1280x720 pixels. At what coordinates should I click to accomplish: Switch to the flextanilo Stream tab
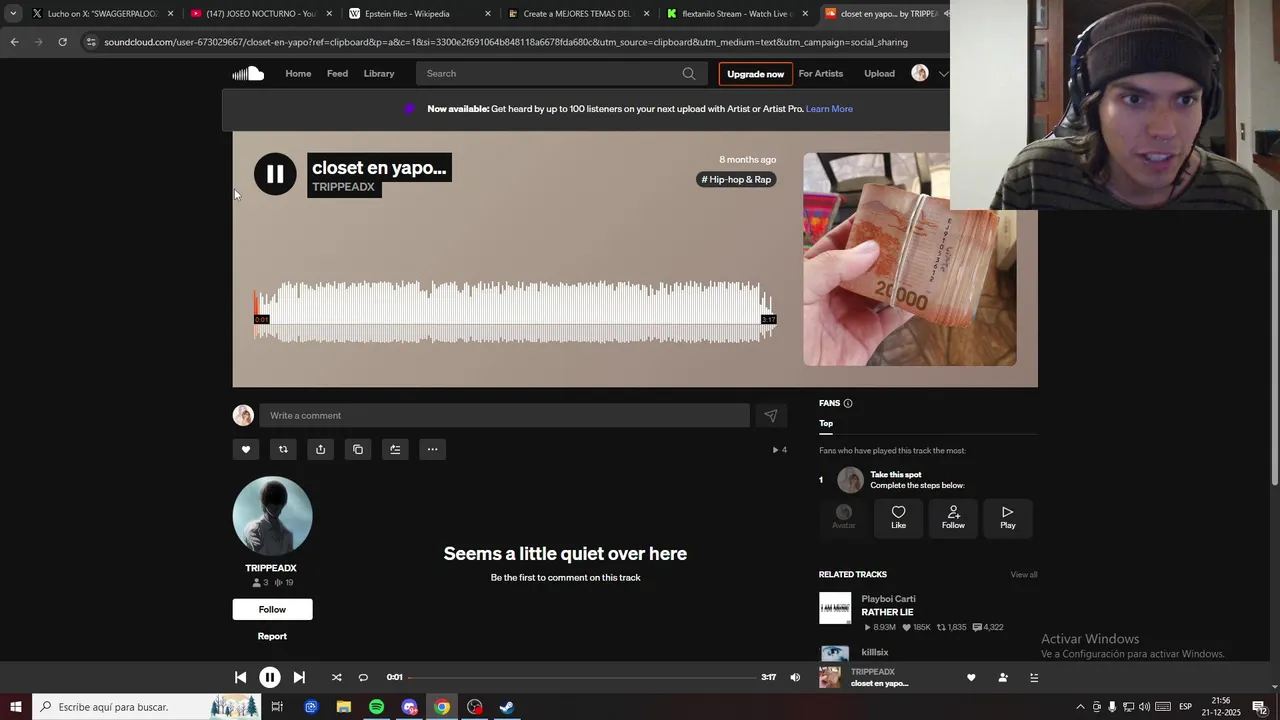737,14
